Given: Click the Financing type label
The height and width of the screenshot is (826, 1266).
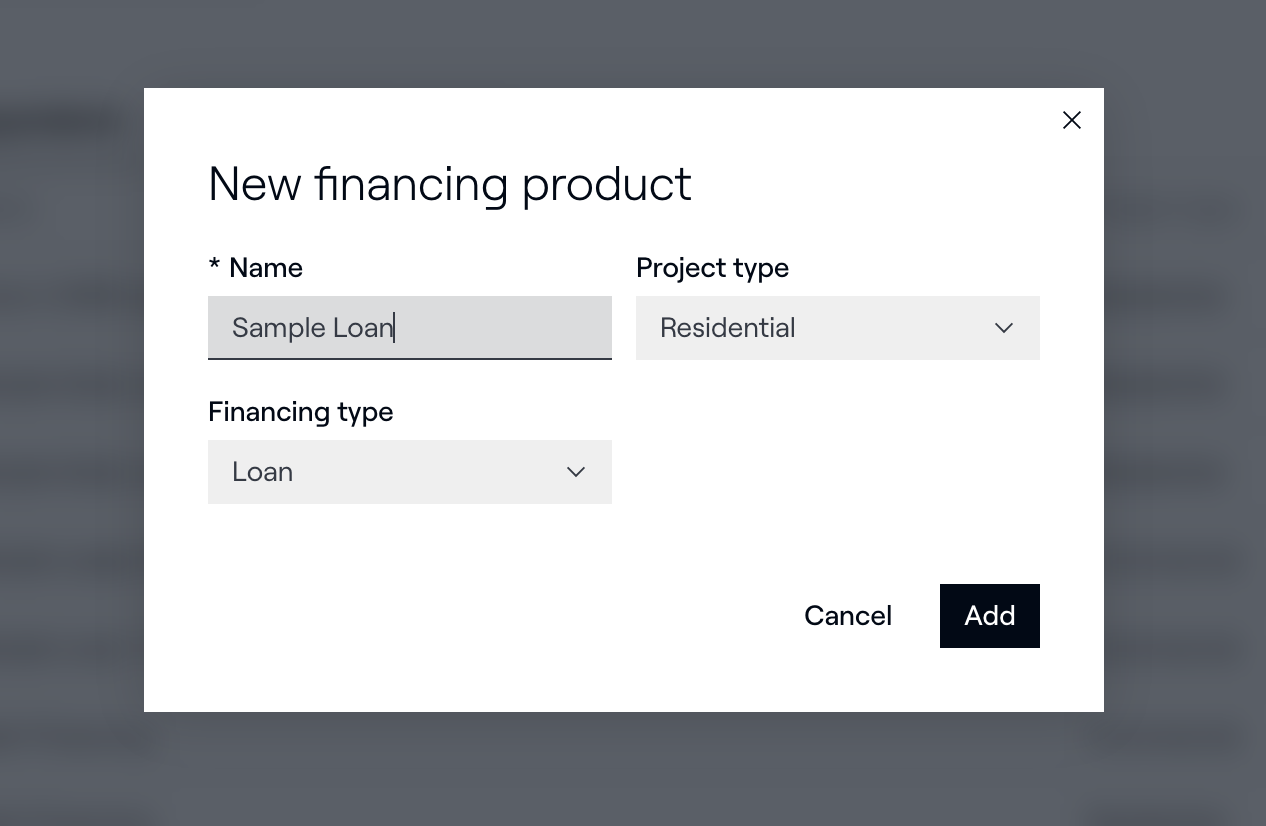Looking at the screenshot, I should [x=300, y=412].
